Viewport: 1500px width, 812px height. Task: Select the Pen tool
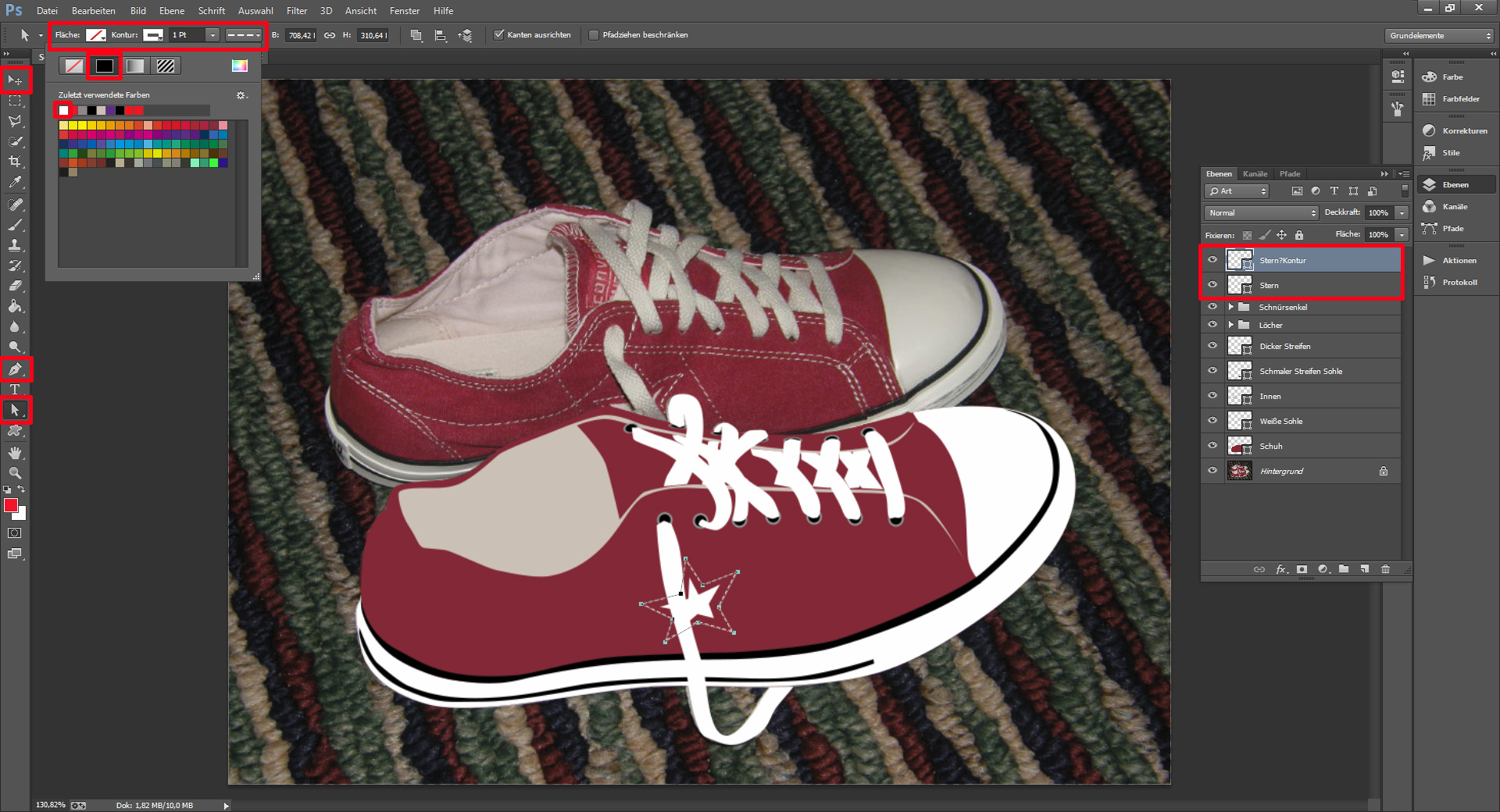(x=15, y=369)
